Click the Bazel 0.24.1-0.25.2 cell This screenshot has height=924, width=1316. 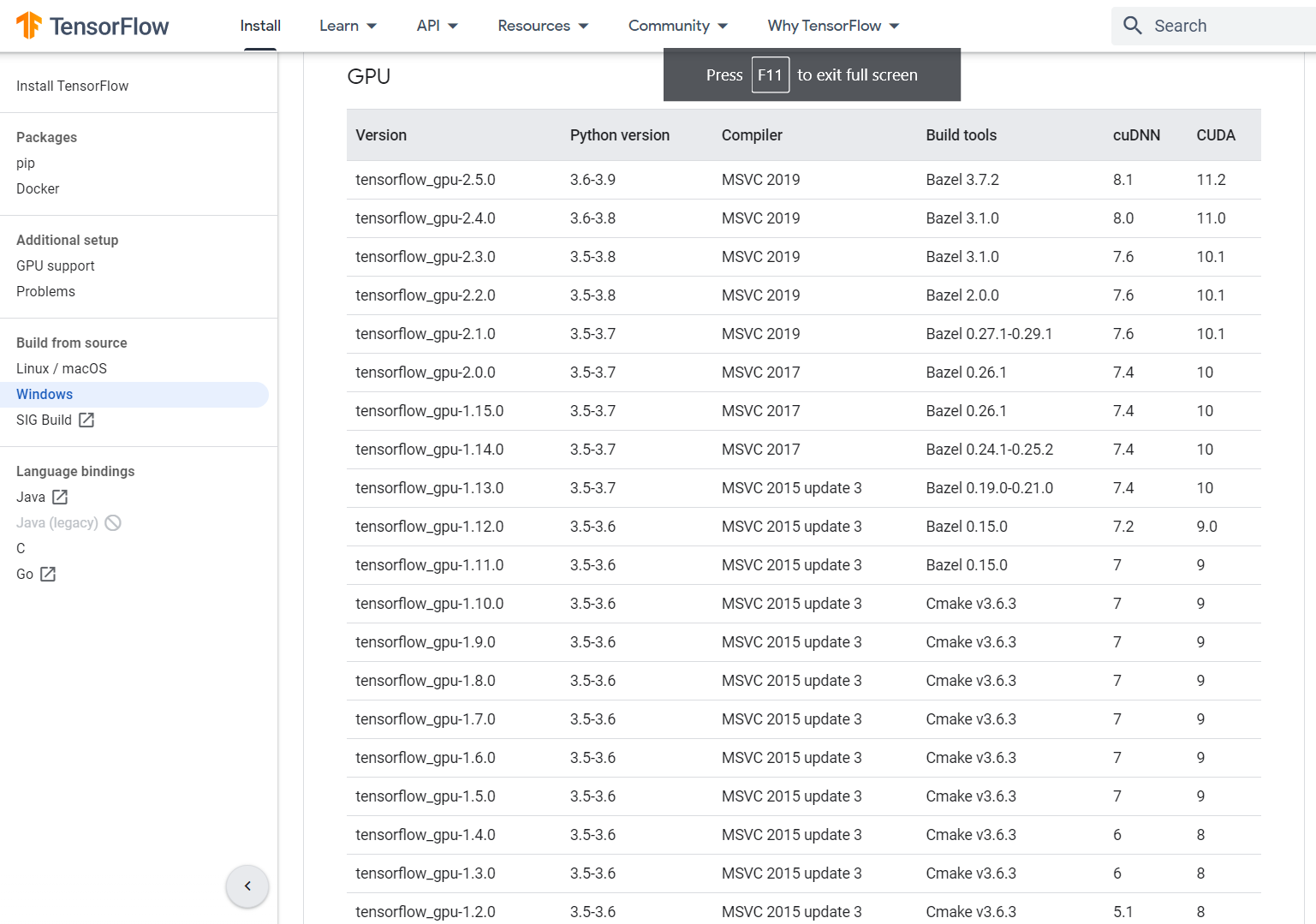point(990,450)
